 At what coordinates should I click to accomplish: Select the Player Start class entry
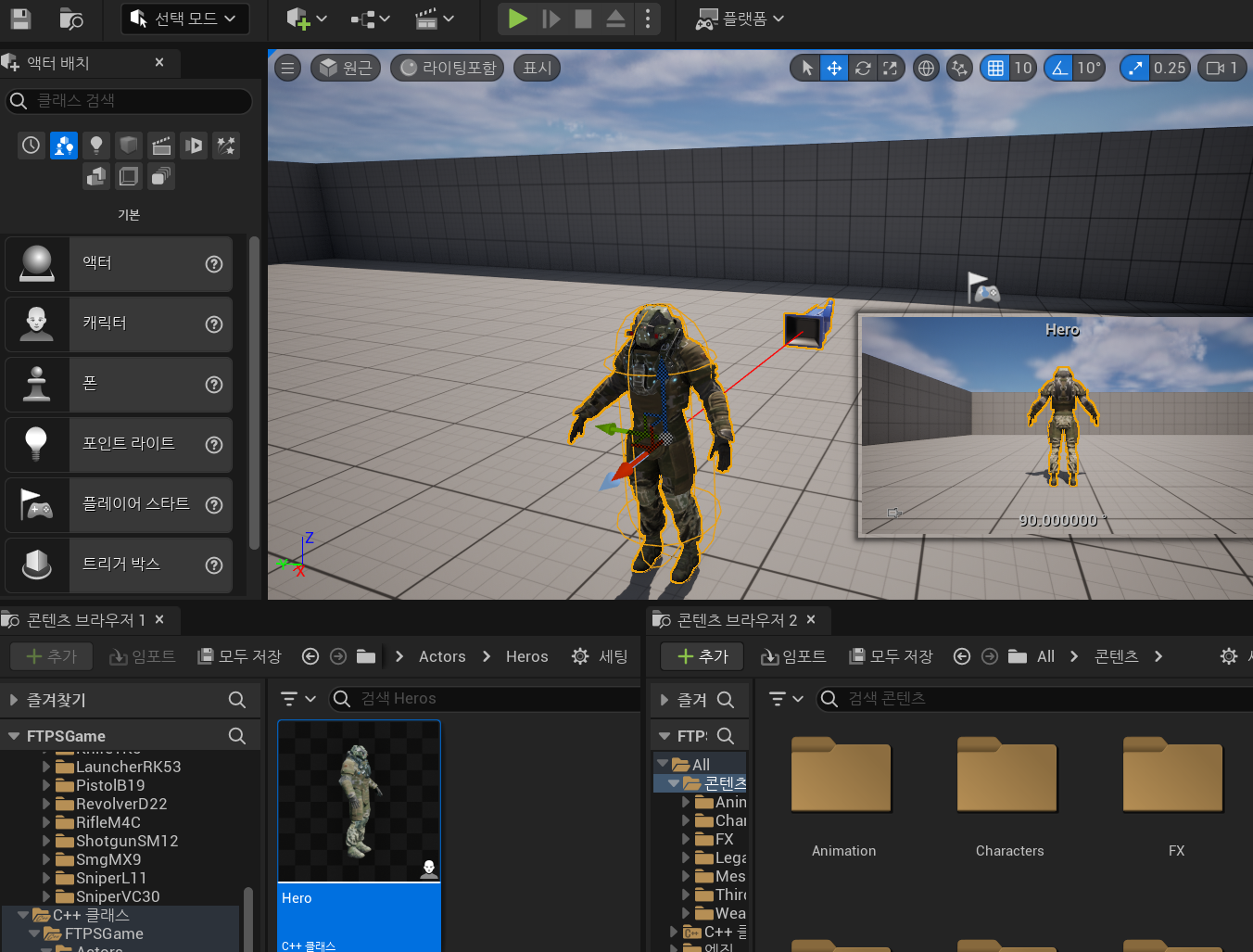coord(119,504)
